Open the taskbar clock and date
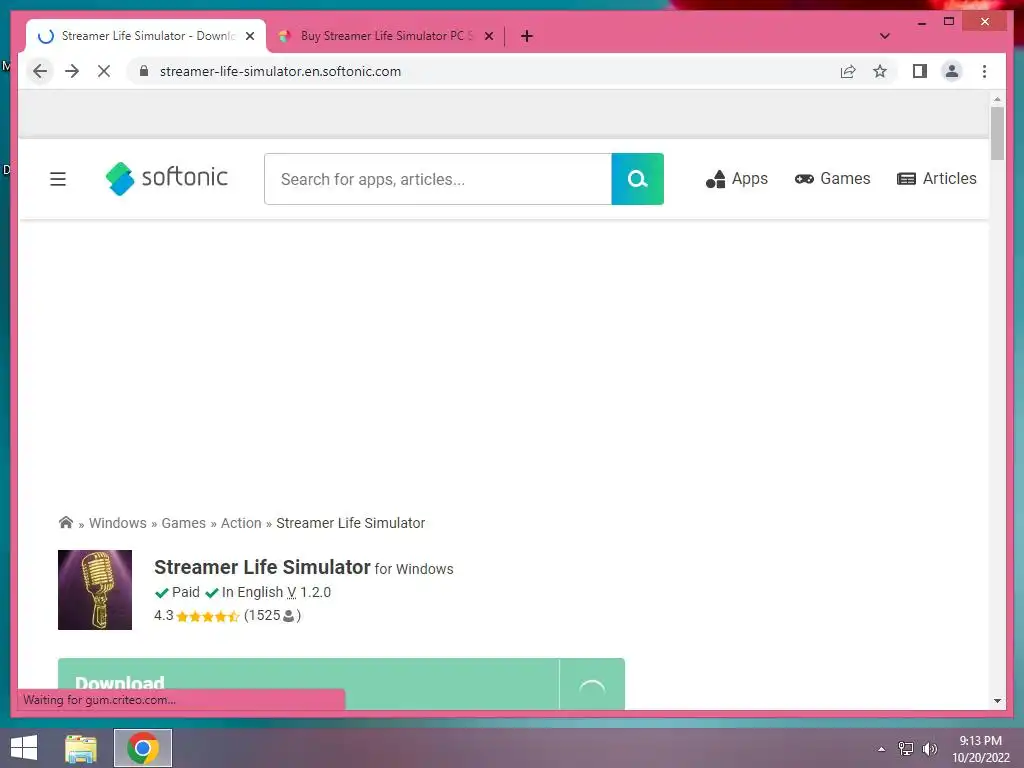Image resolution: width=1024 pixels, height=768 pixels. (x=980, y=749)
